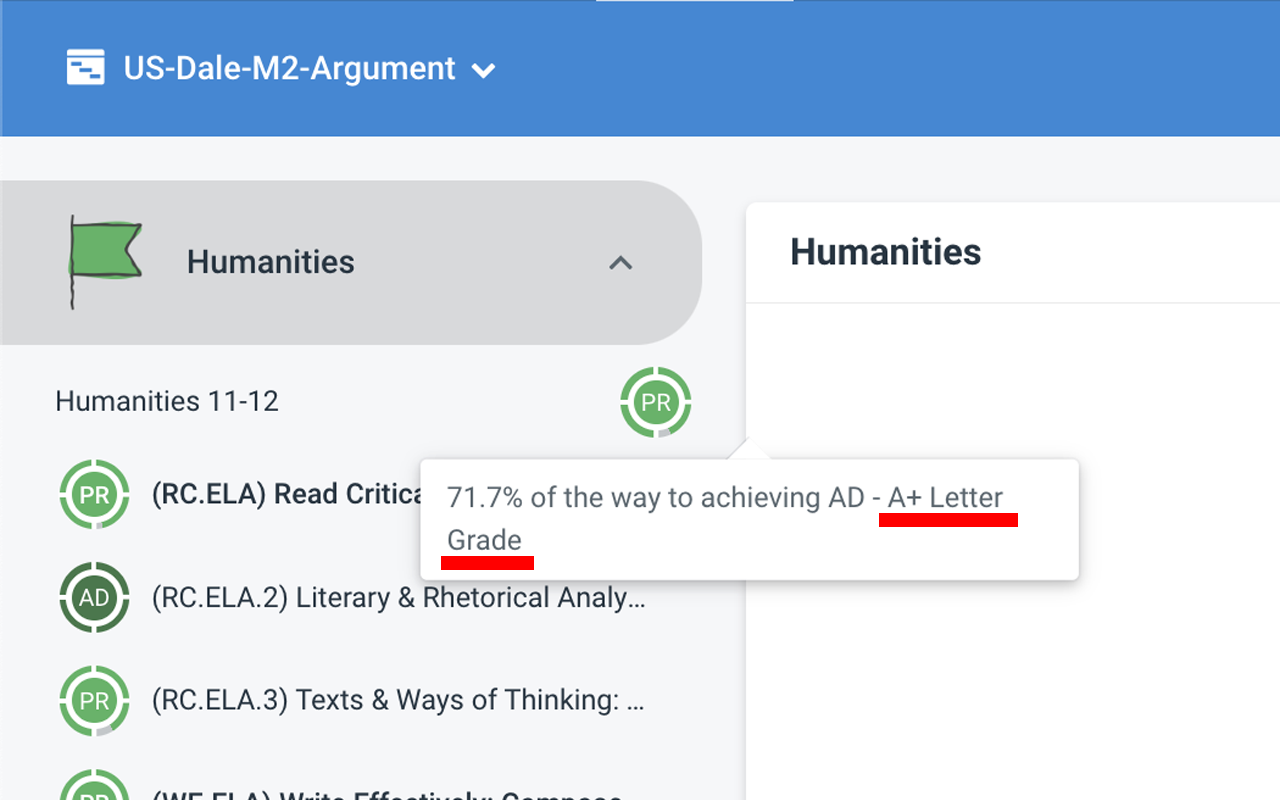
Task: Click the PR badge for (RC.ELA.3)
Action: click(x=94, y=701)
